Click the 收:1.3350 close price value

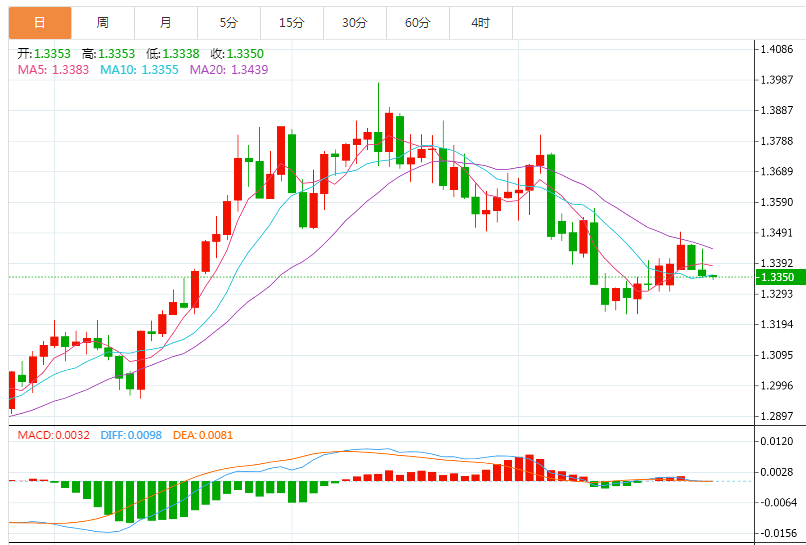click(x=237, y=53)
